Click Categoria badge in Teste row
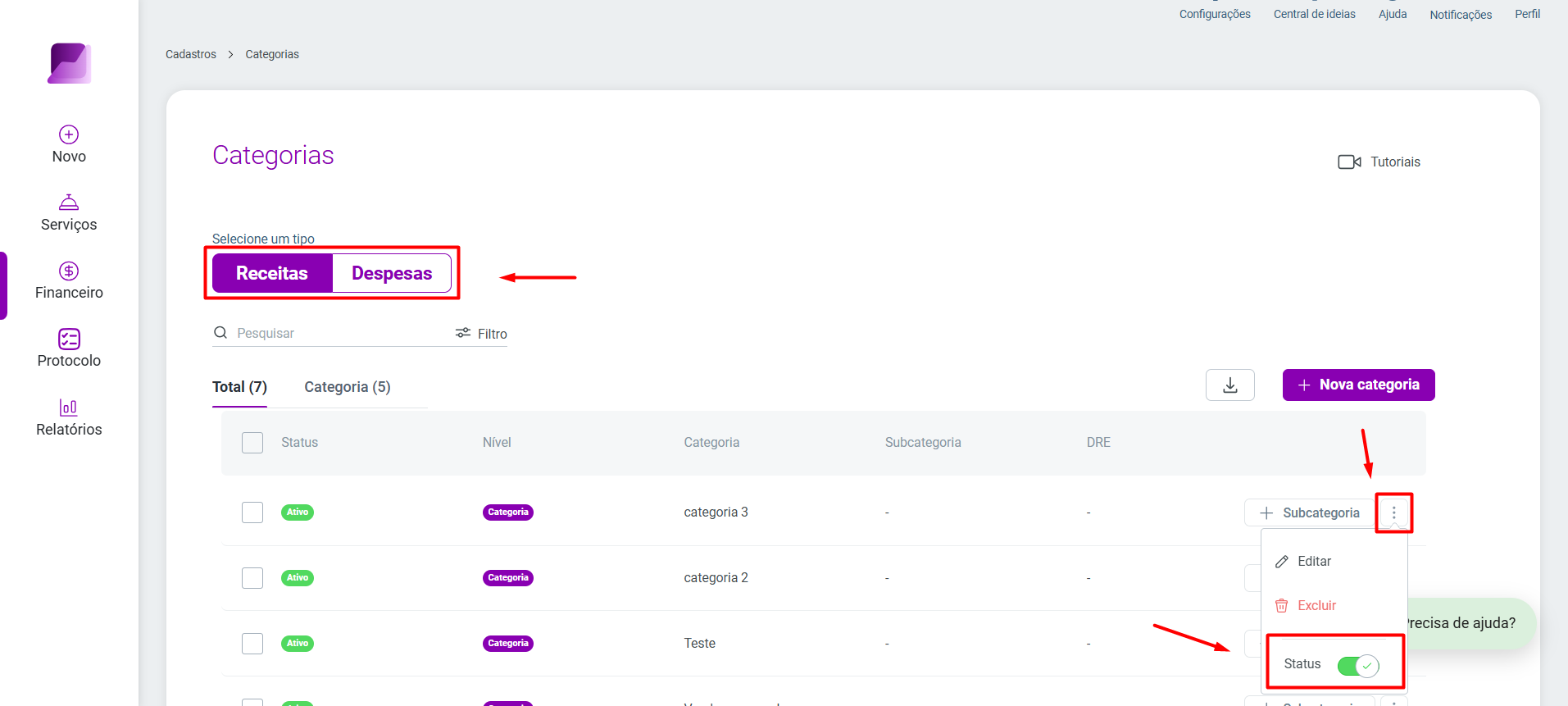1568x706 pixels. 508,644
